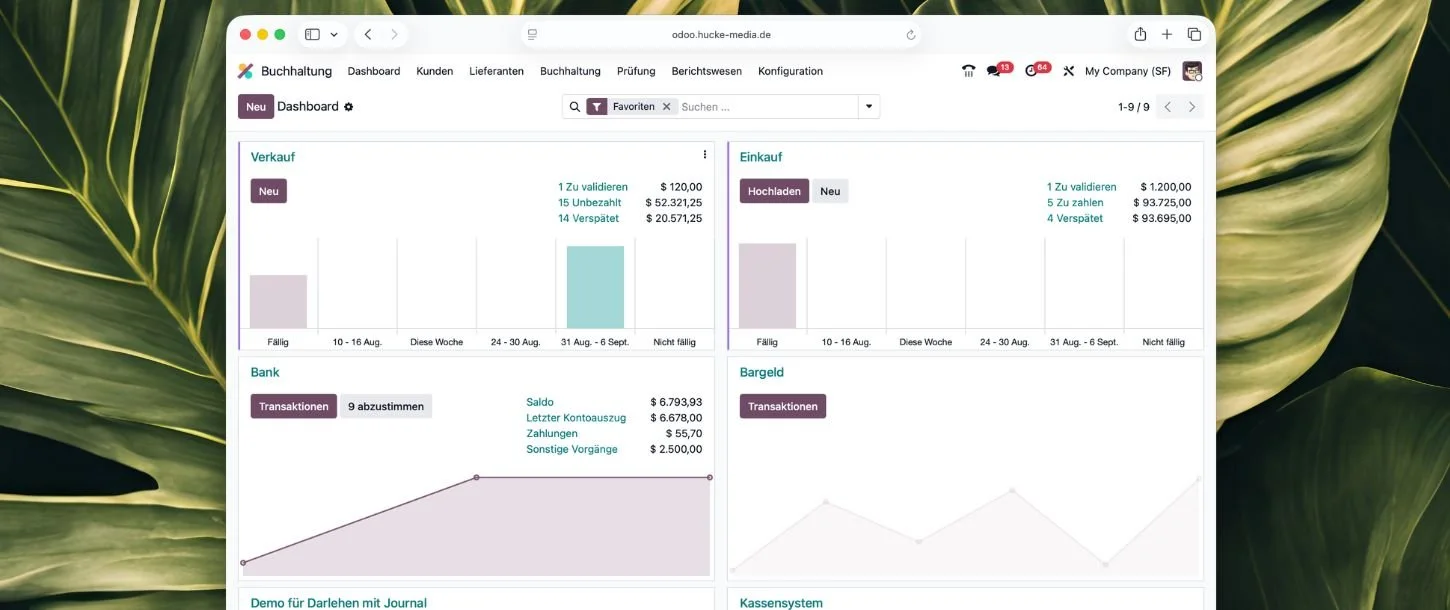Open the Saldo link in Bank
Screen dimensions: 1450x610
click(x=540, y=402)
